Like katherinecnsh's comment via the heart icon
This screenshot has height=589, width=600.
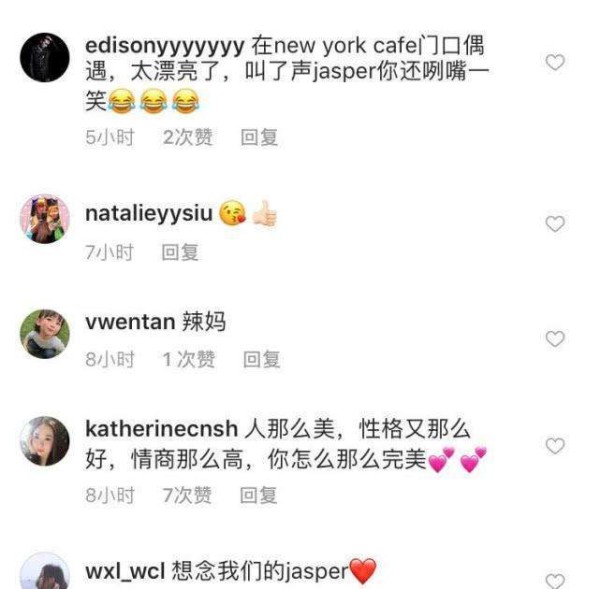point(555,446)
